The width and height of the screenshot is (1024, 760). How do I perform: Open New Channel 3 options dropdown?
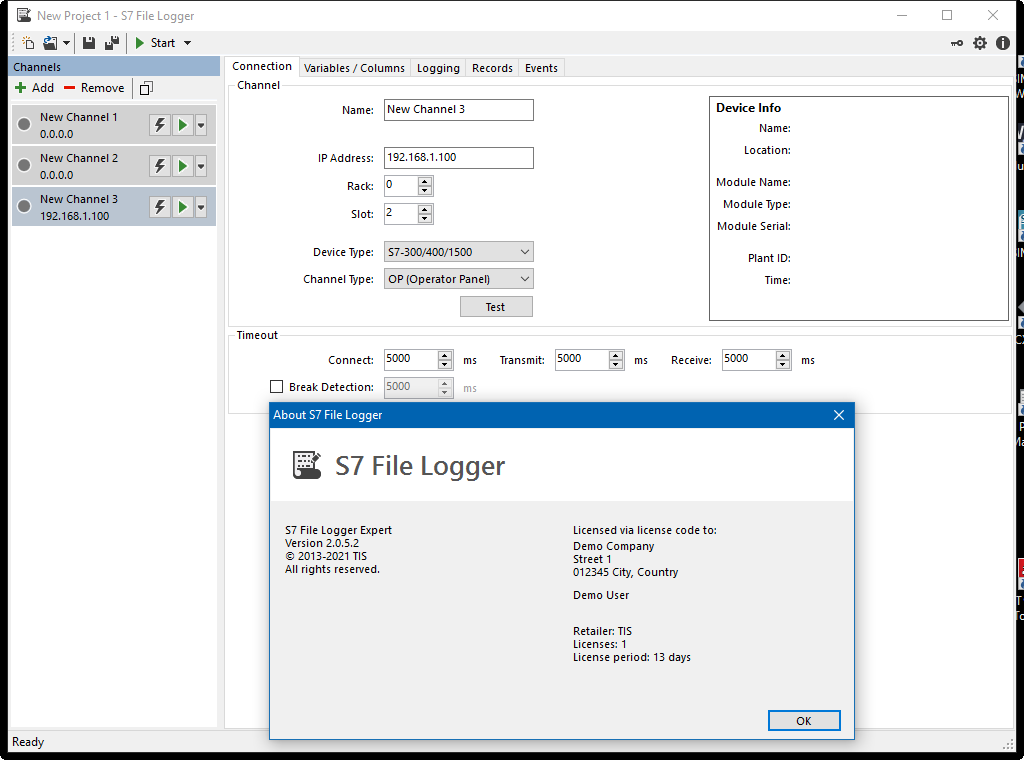(201, 207)
